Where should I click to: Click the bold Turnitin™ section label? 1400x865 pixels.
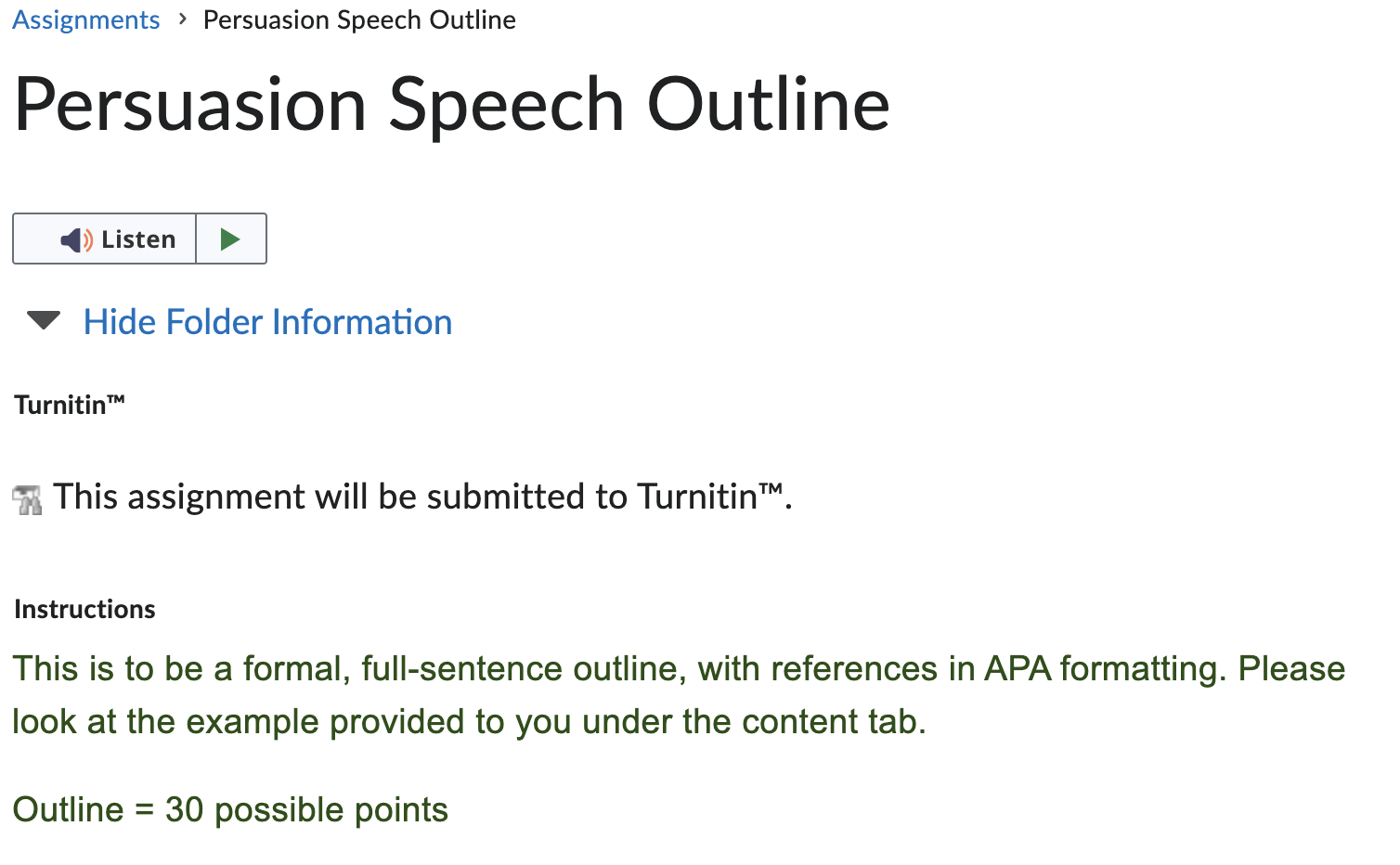point(70,405)
